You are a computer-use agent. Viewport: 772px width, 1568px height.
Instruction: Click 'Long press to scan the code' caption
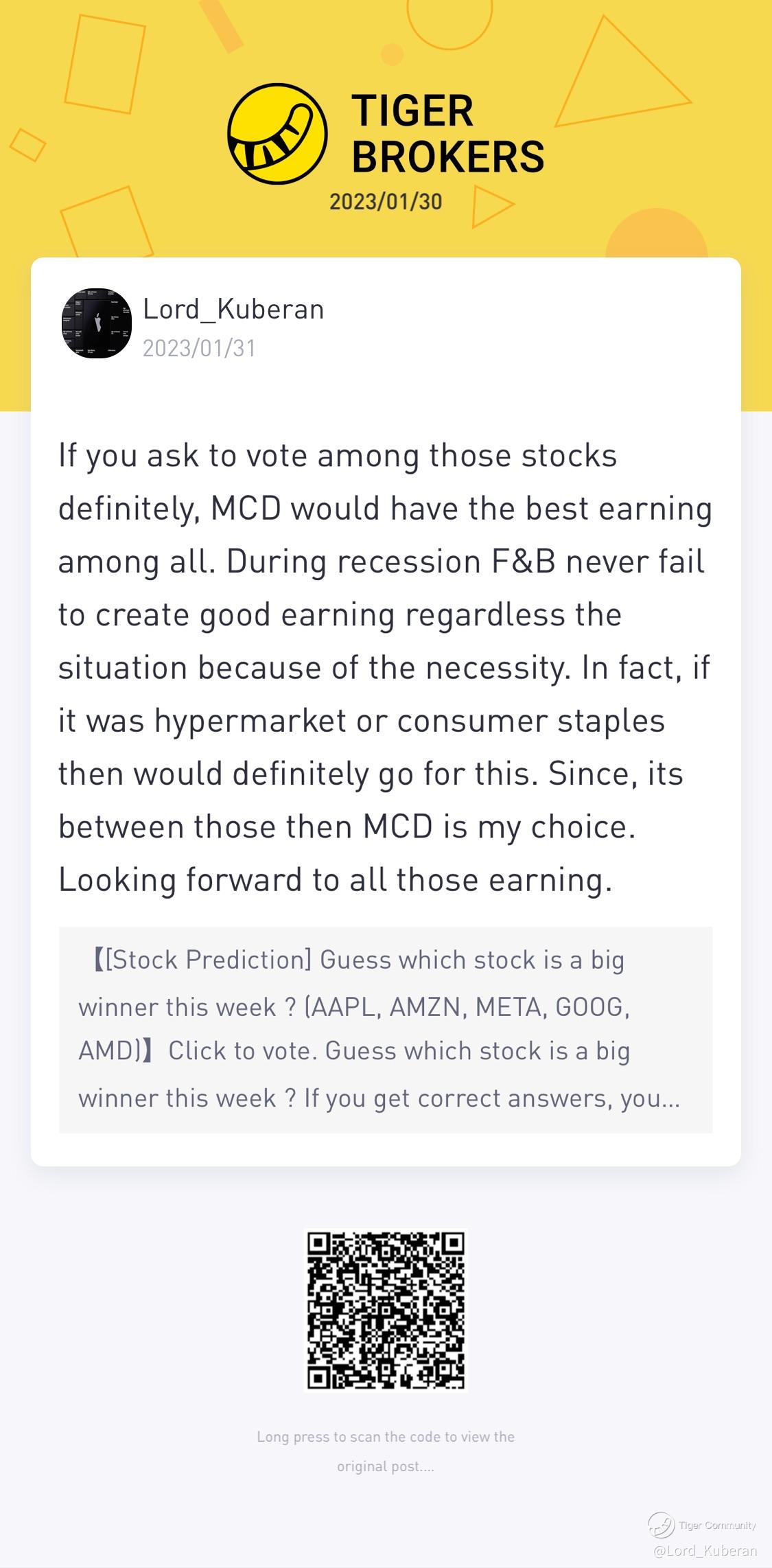[x=386, y=1436]
